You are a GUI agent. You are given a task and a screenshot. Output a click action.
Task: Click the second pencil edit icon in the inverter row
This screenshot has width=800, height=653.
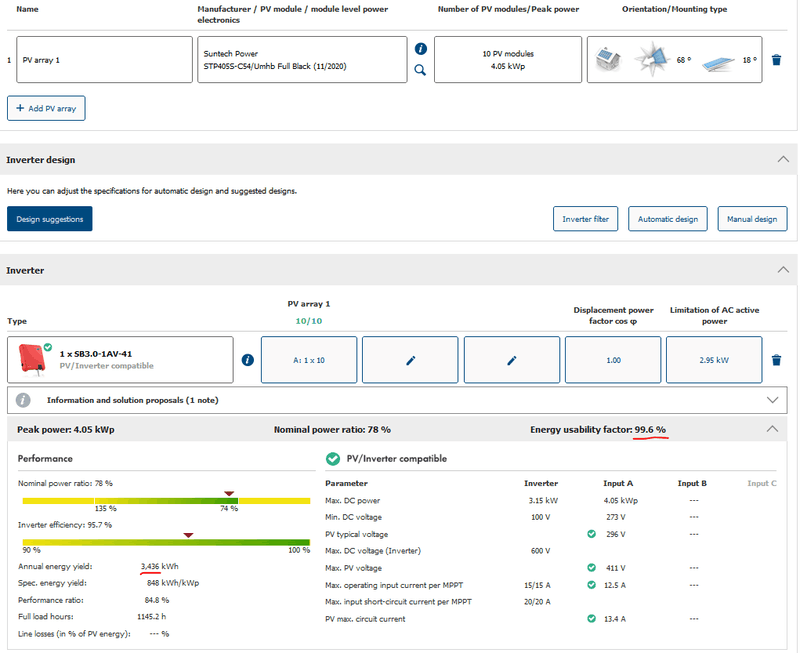pyautogui.click(x=512, y=360)
